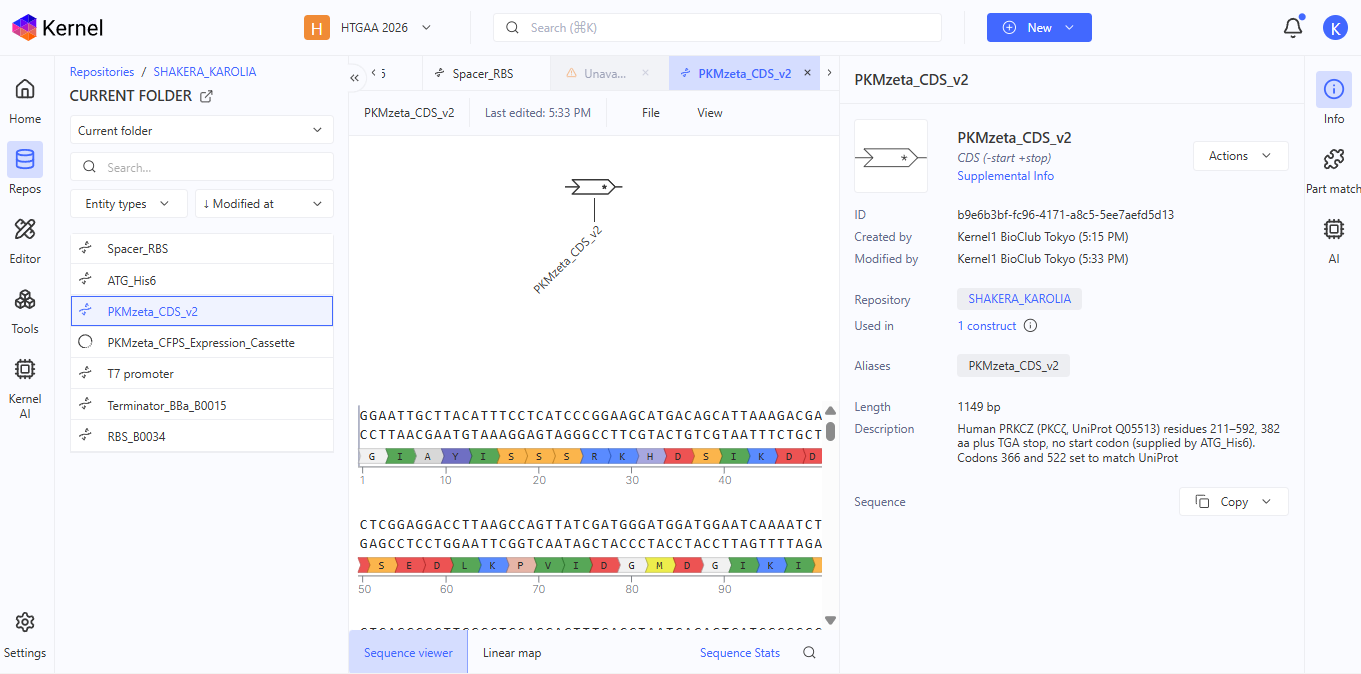Open the Supplemental Info link

click(1005, 176)
